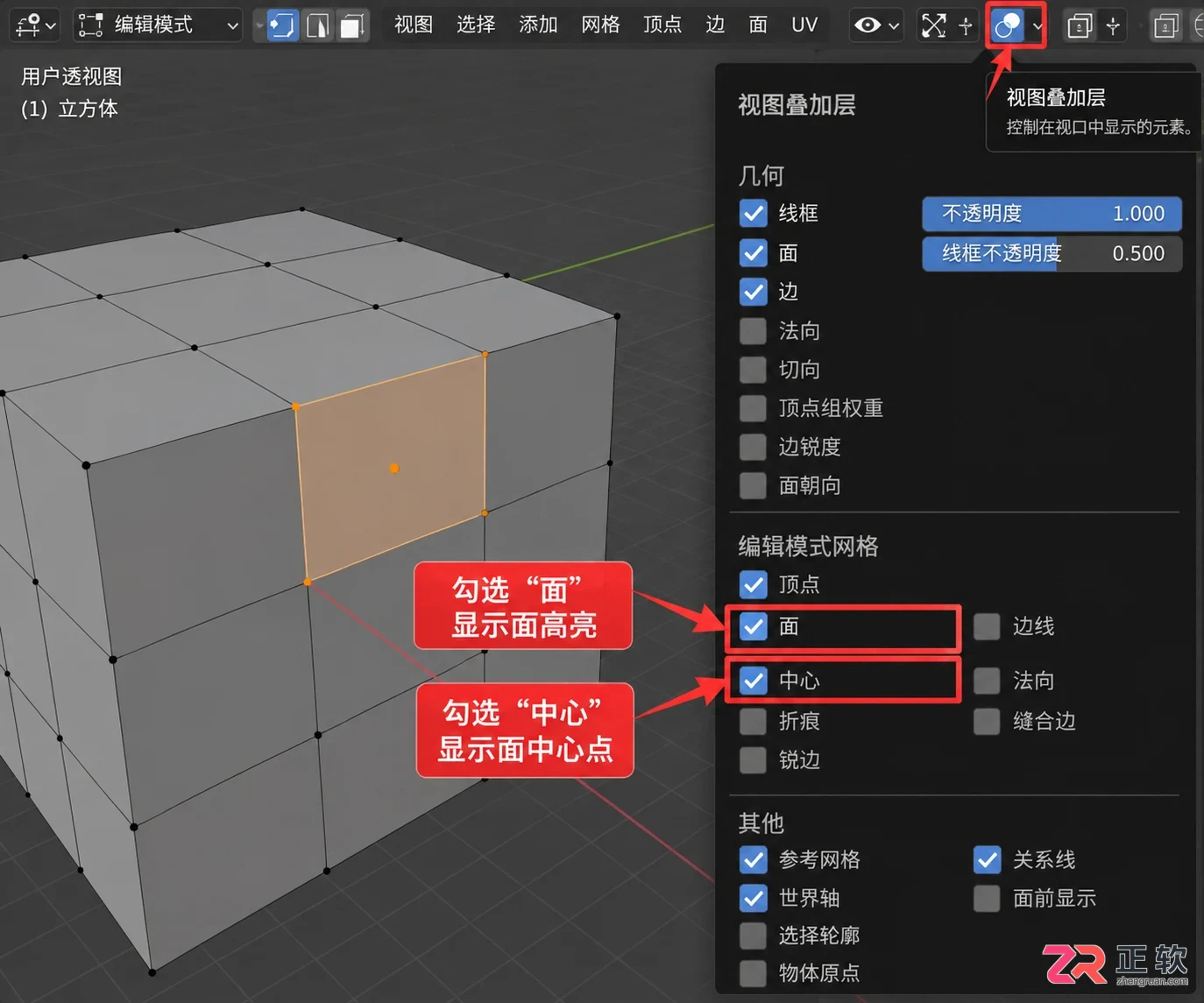
Task: Uncheck the 面 checkbox under 编辑模式网格
Action: pyautogui.click(x=754, y=626)
